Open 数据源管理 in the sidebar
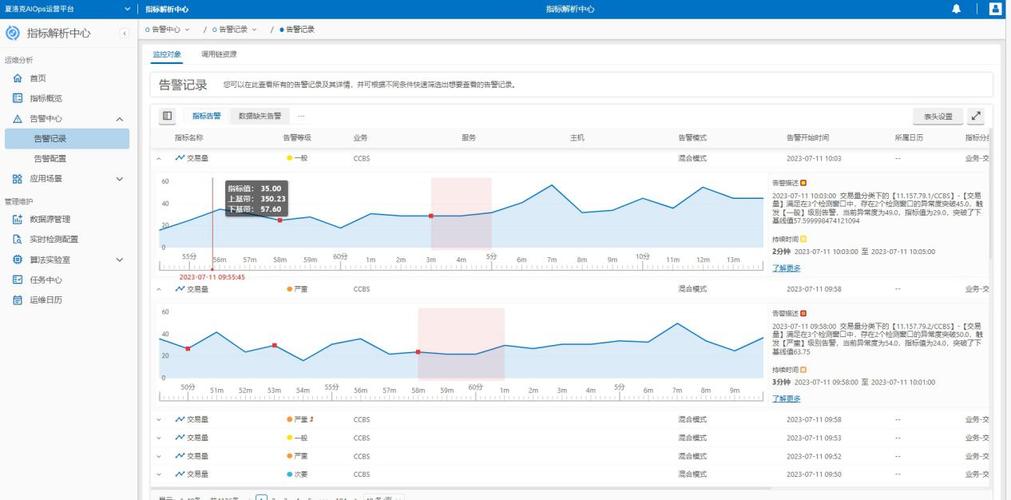Viewport: 1011px width, 500px height. 50,219
